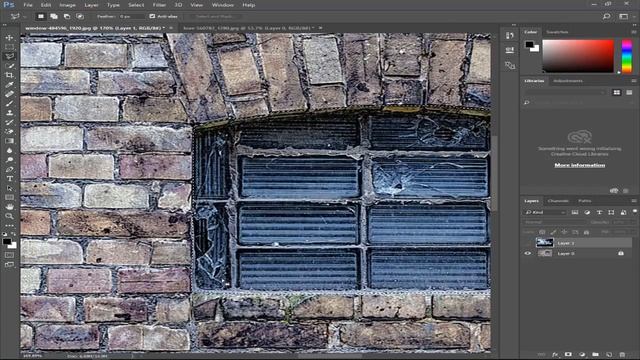The height and width of the screenshot is (360, 640).
Task: Select the Eraser tool
Action: [x=9, y=131]
